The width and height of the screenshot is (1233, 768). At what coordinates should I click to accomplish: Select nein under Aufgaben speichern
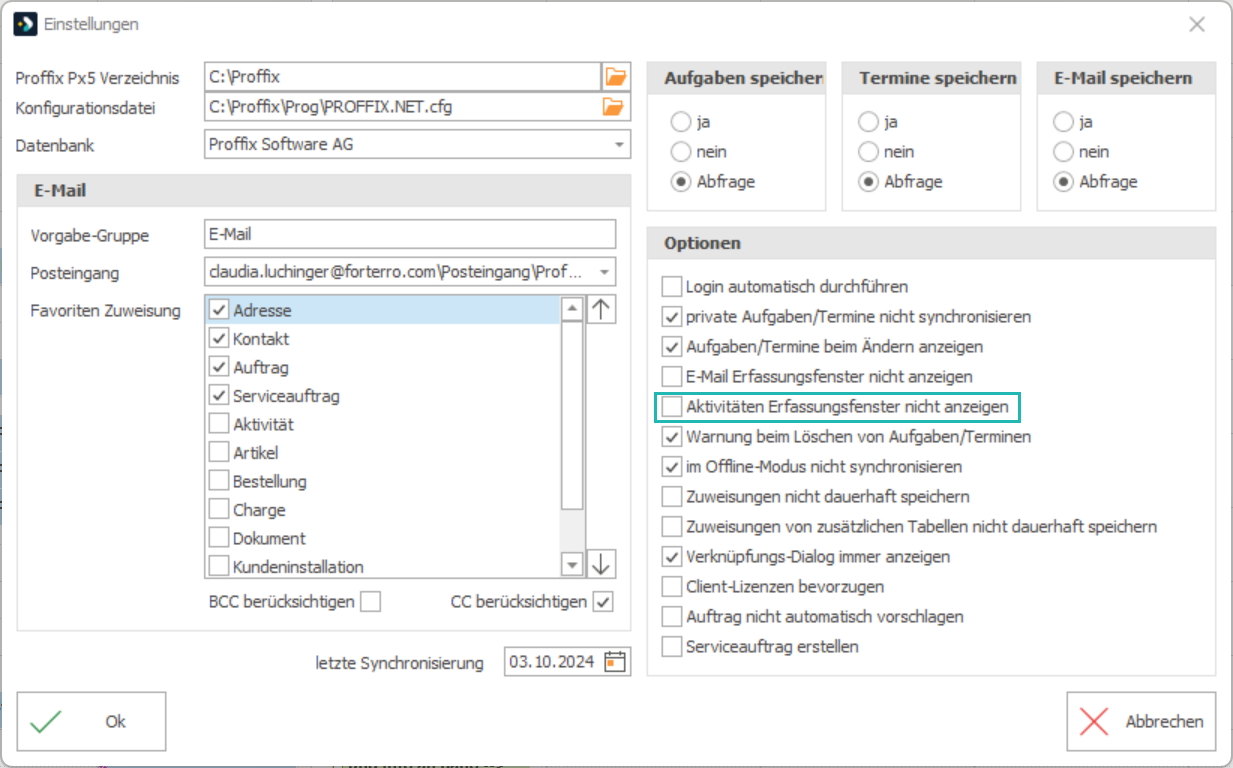click(x=681, y=152)
